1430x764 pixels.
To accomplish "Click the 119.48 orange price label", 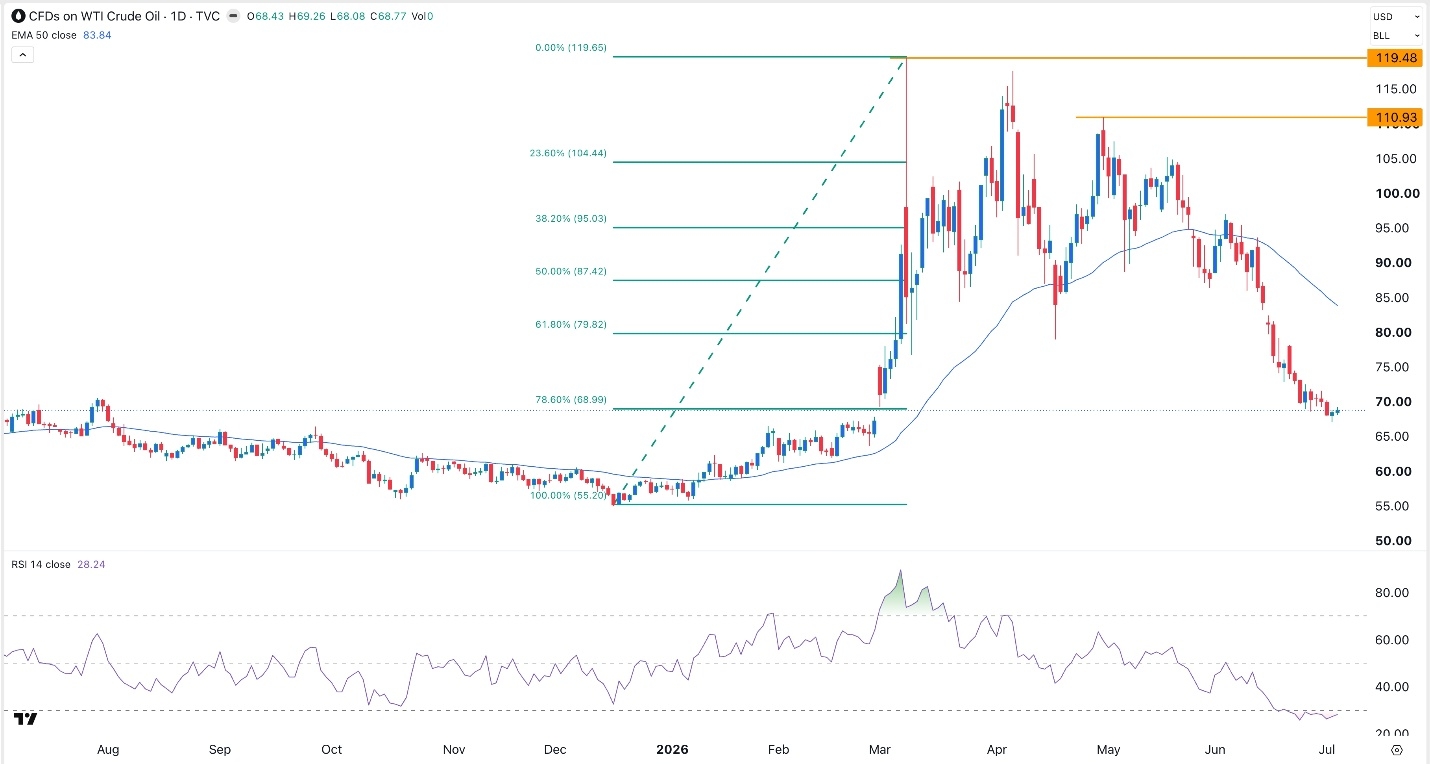I will click(x=1397, y=58).
